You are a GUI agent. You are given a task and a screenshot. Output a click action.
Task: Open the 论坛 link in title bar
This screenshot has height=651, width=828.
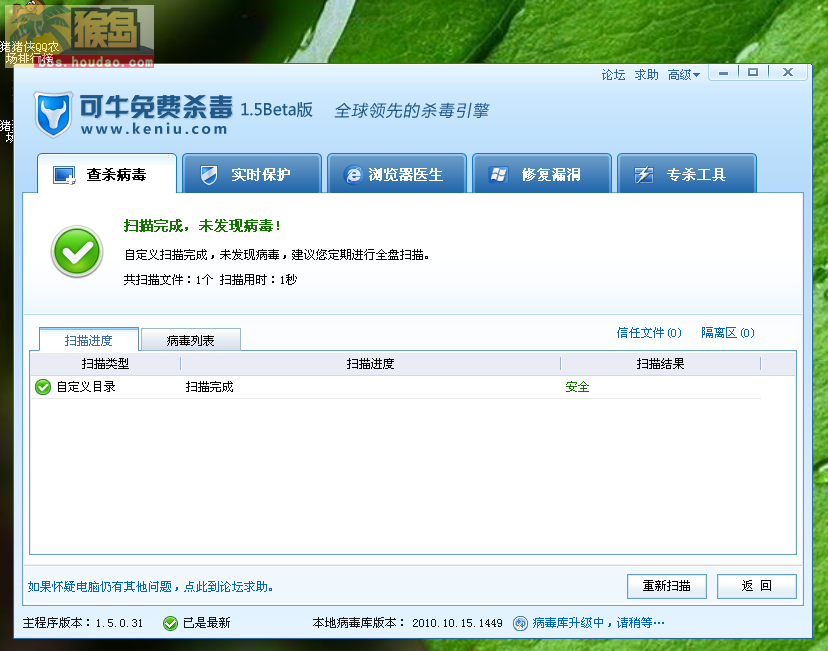(613, 75)
